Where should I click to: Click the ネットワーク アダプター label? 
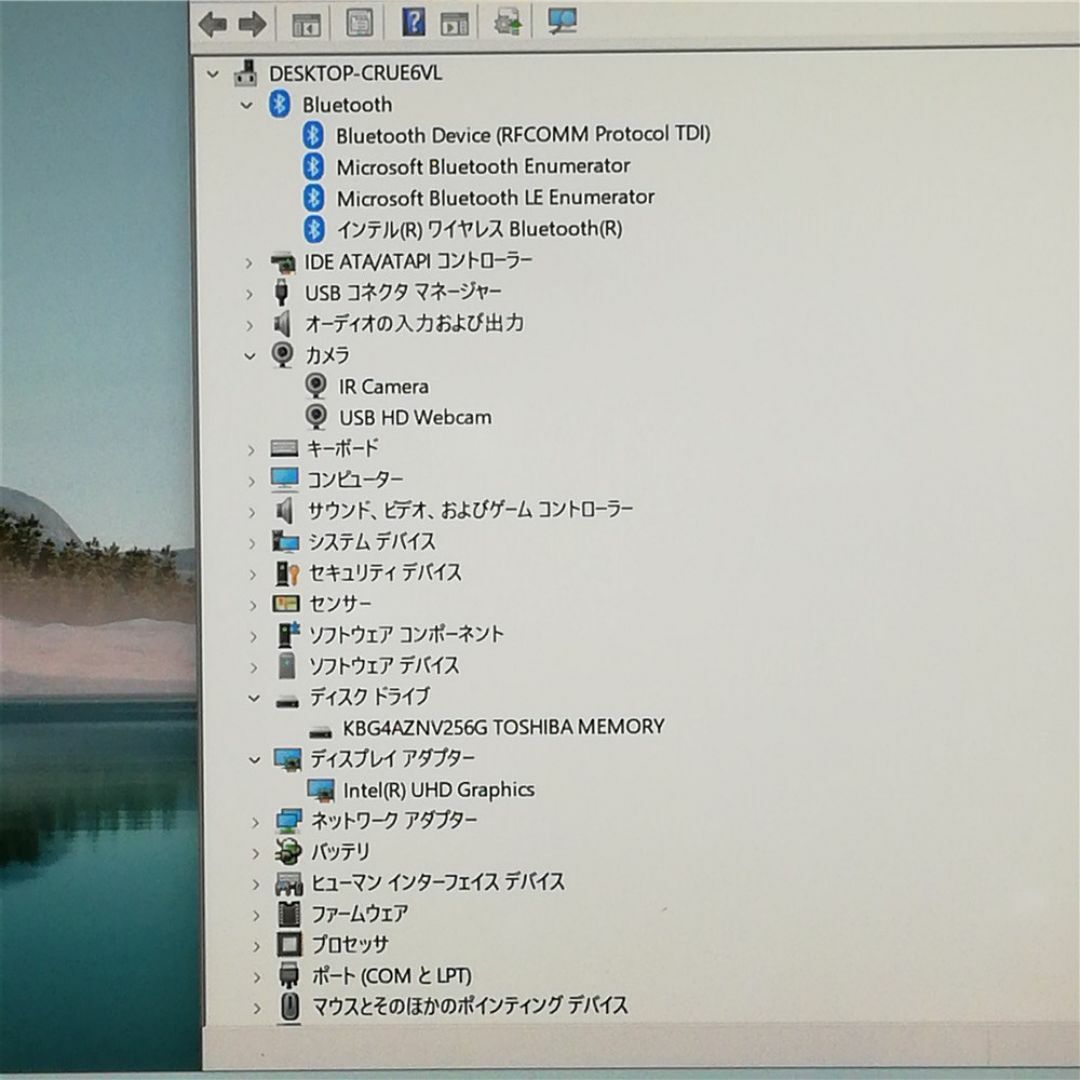coord(393,820)
